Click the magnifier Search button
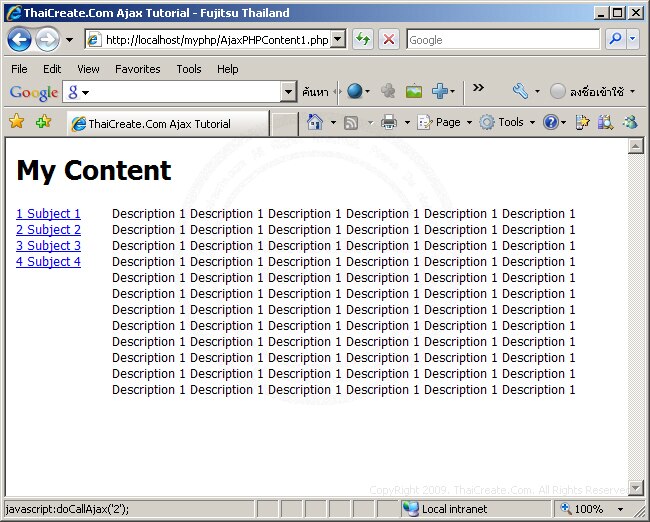The height and width of the screenshot is (522, 650). click(616, 40)
